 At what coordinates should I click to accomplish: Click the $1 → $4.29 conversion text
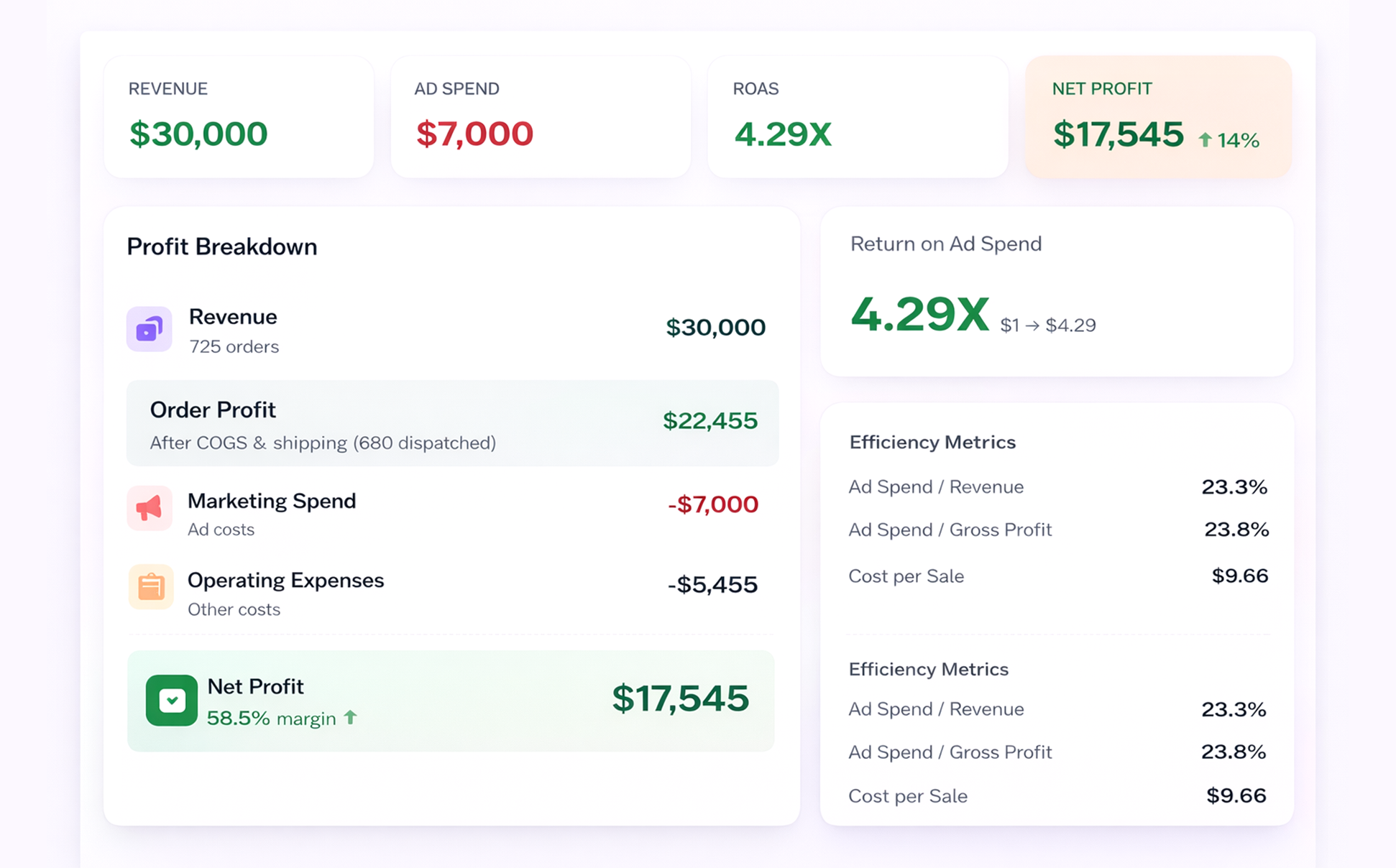click(x=1048, y=325)
